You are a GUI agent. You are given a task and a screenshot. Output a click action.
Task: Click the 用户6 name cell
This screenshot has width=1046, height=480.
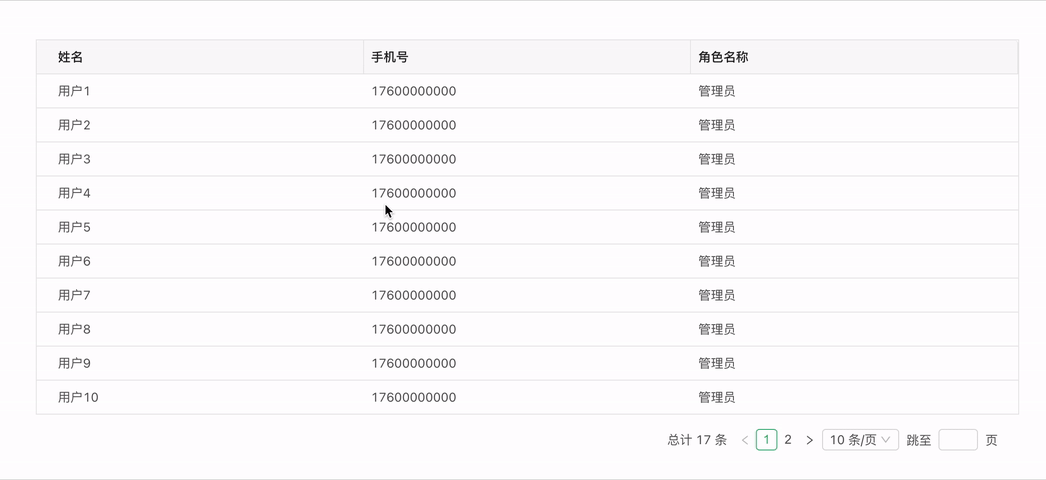click(x=74, y=261)
